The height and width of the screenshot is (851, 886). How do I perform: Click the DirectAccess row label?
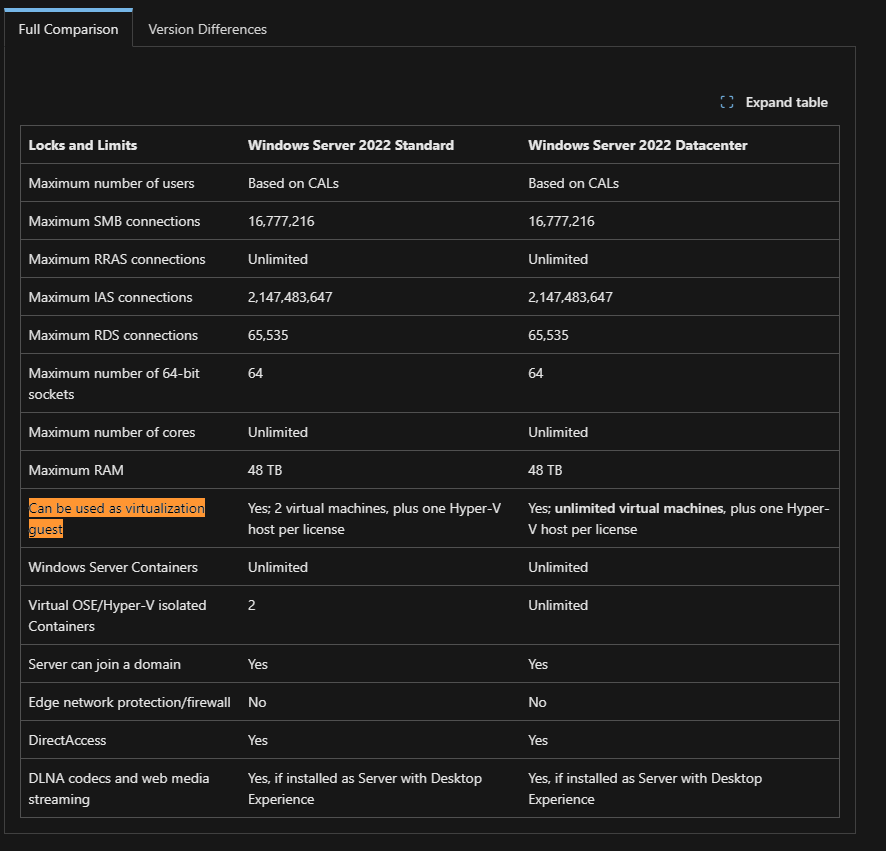click(67, 740)
